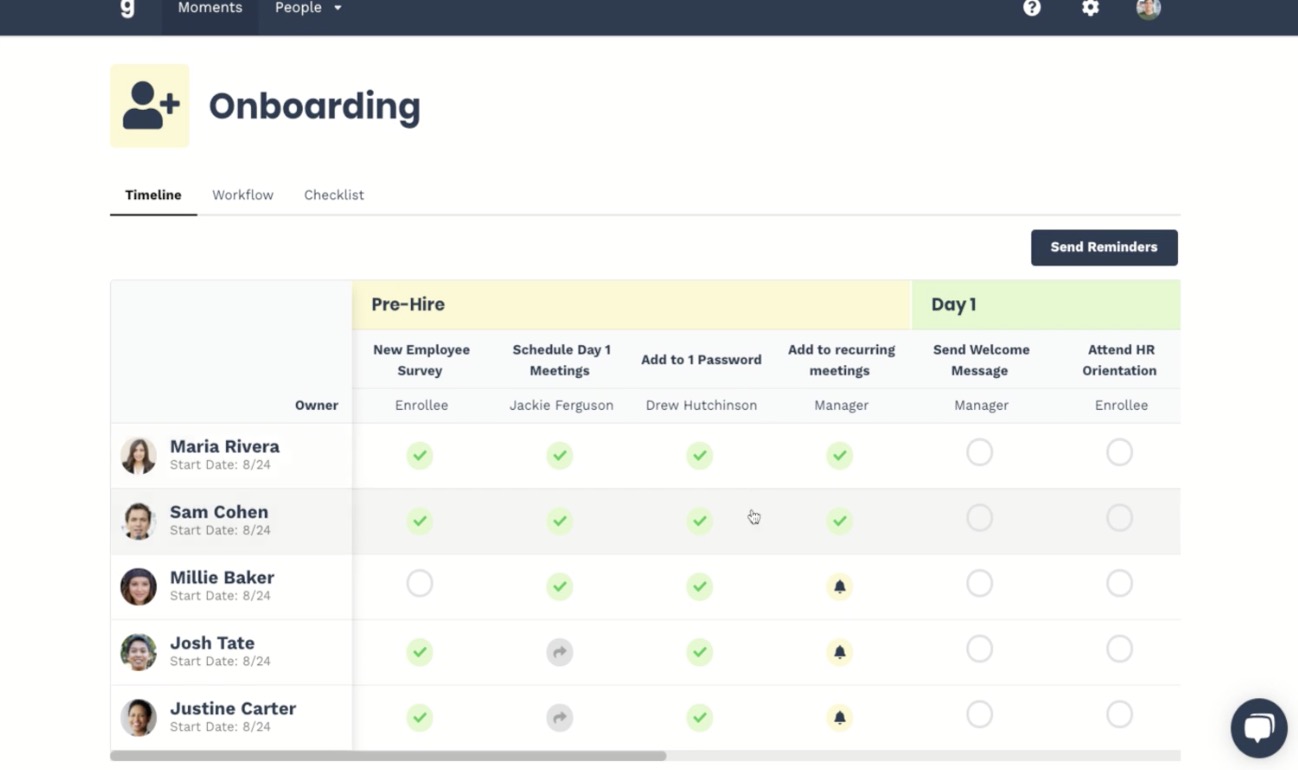This screenshot has width=1298, height=770.
Task: Click the app logo in top bar
Action: [x=127, y=9]
